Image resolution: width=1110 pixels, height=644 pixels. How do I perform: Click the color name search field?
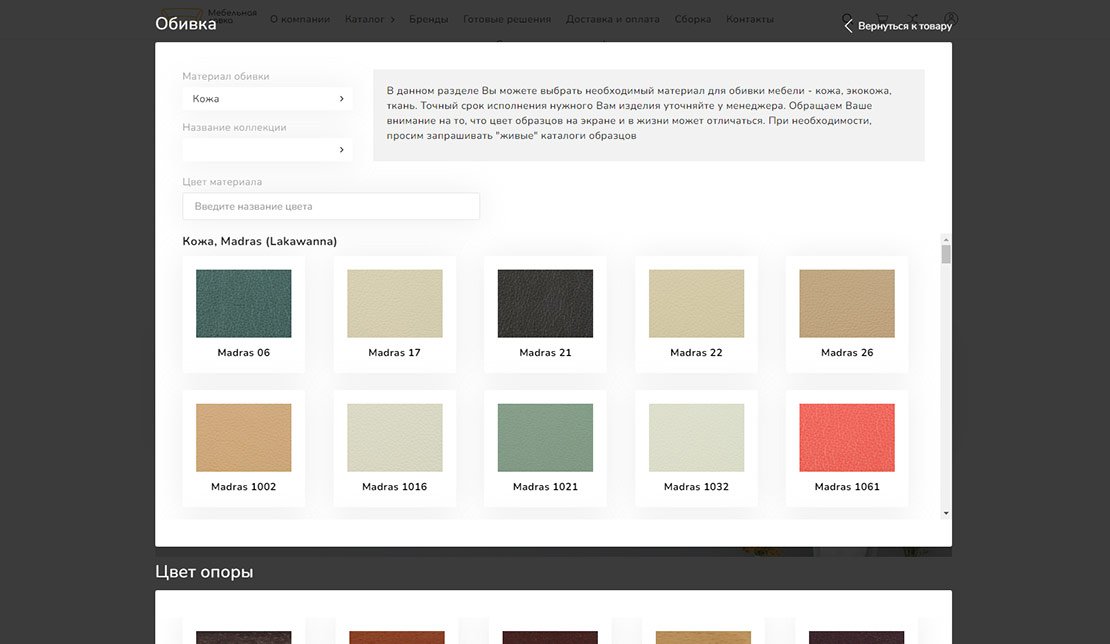coord(331,206)
